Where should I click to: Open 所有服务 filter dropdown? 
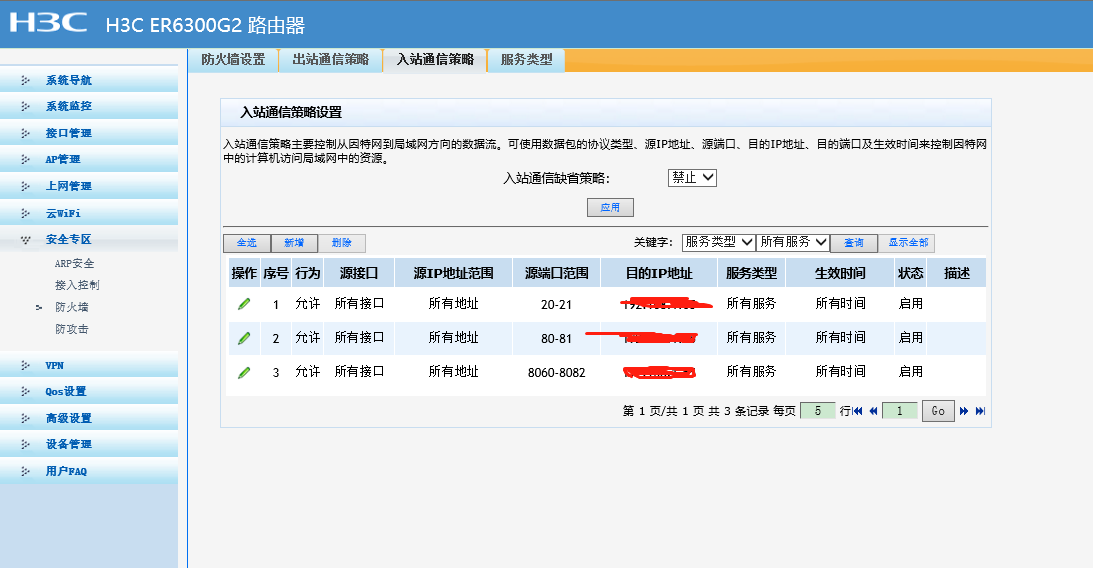coord(793,242)
